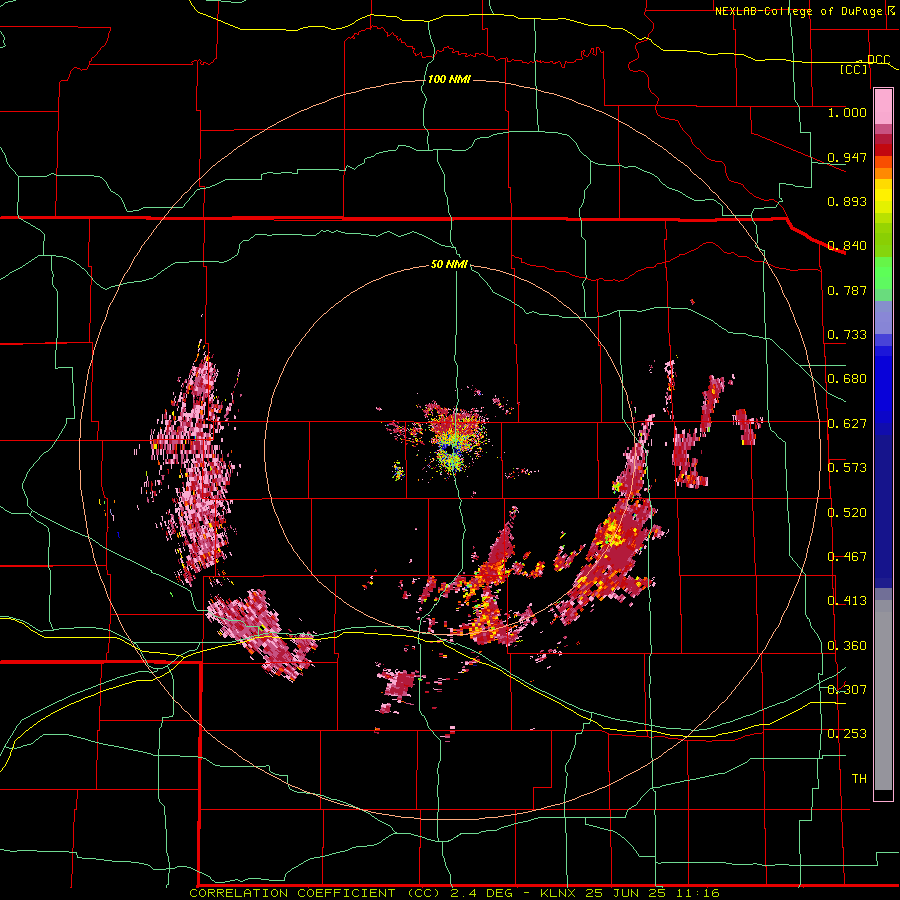Click the NEXLAB-College of DuPage title text
900x900 pixels.
point(799,11)
